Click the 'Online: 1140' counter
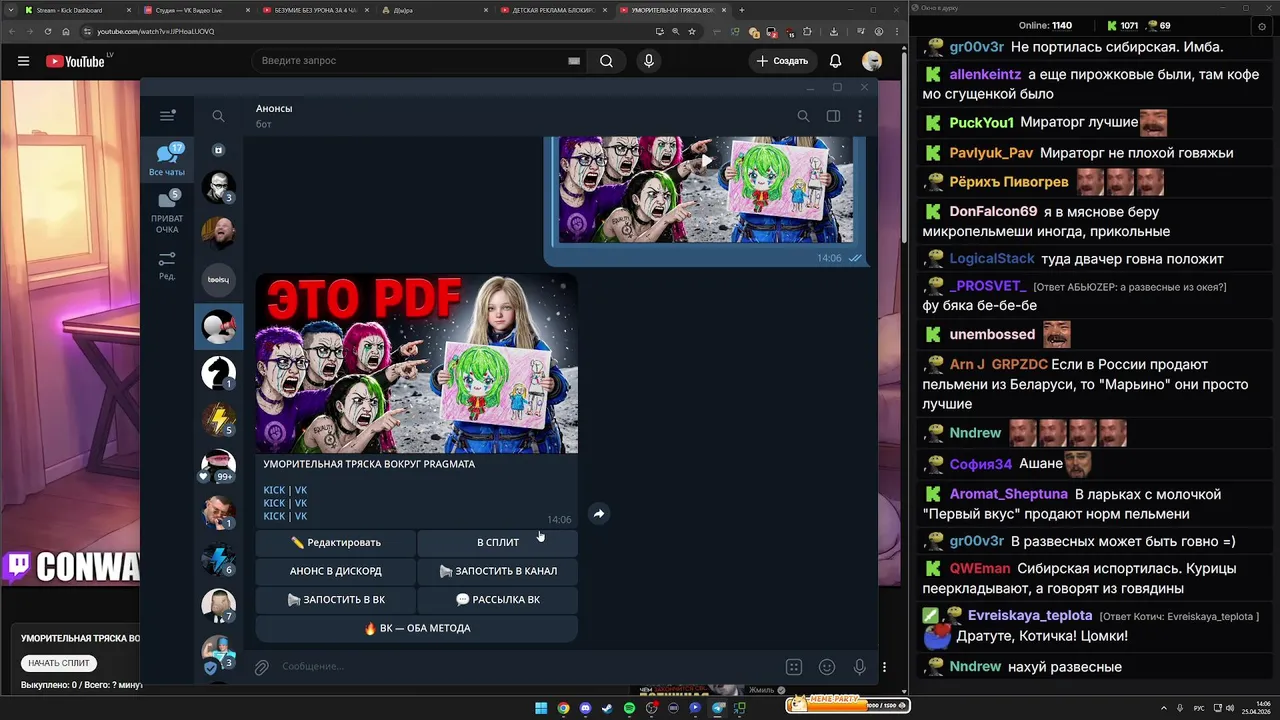The image size is (1280, 720). pyautogui.click(x=1045, y=25)
